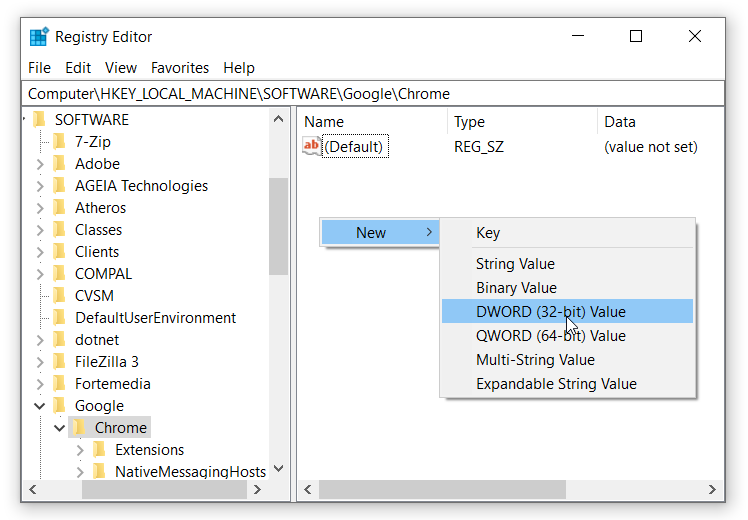The image size is (748, 520).
Task: Click values pane horizontal scroll left arrow
Action: coord(308,489)
